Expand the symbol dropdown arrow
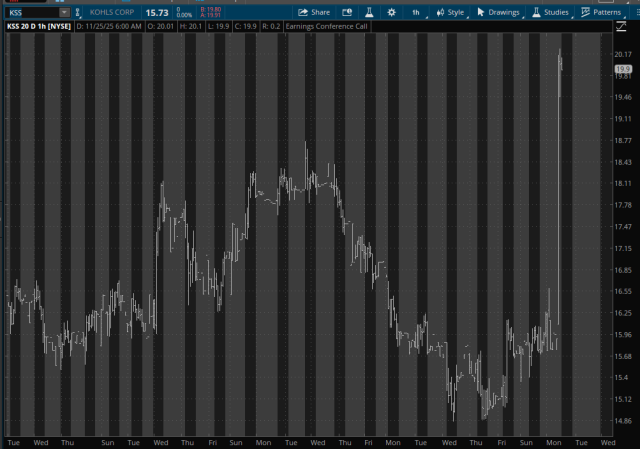Image resolution: width=640 pixels, height=449 pixels. (x=65, y=12)
